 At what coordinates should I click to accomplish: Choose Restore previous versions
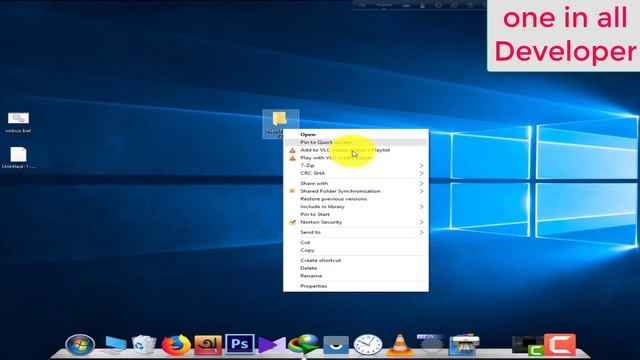click(356, 199)
